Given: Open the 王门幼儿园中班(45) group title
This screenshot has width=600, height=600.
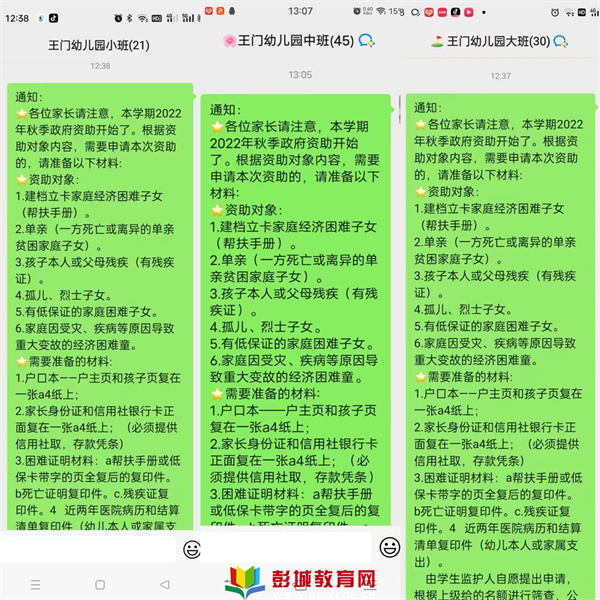Looking at the screenshot, I should (x=296, y=41).
